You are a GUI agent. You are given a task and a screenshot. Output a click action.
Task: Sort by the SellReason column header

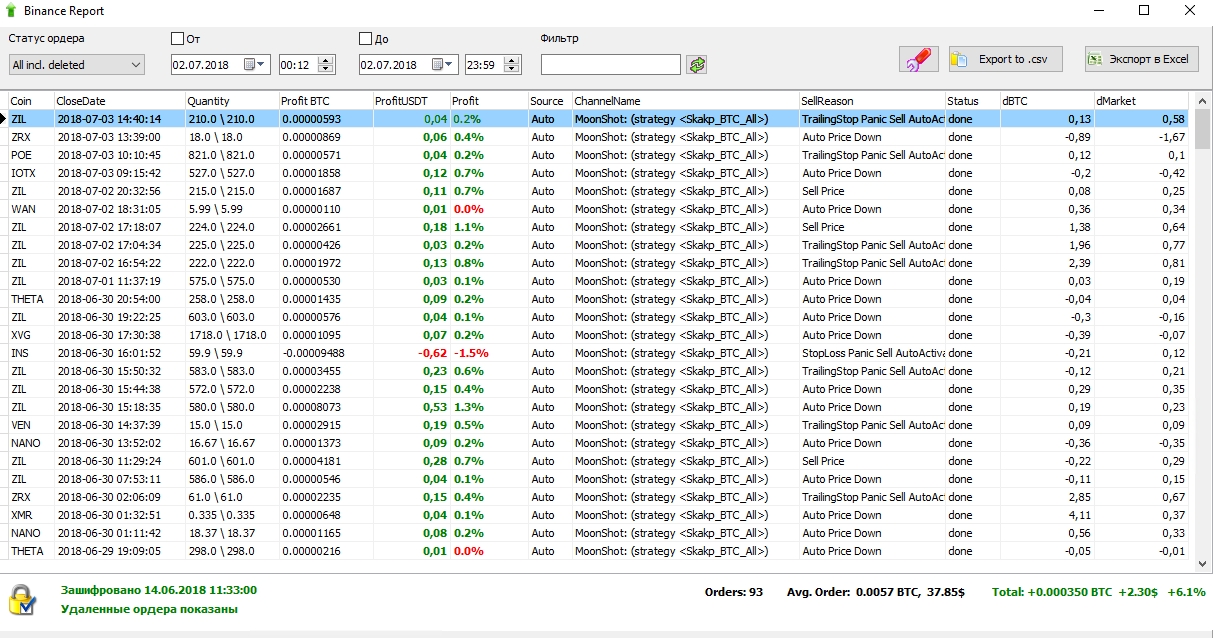871,101
